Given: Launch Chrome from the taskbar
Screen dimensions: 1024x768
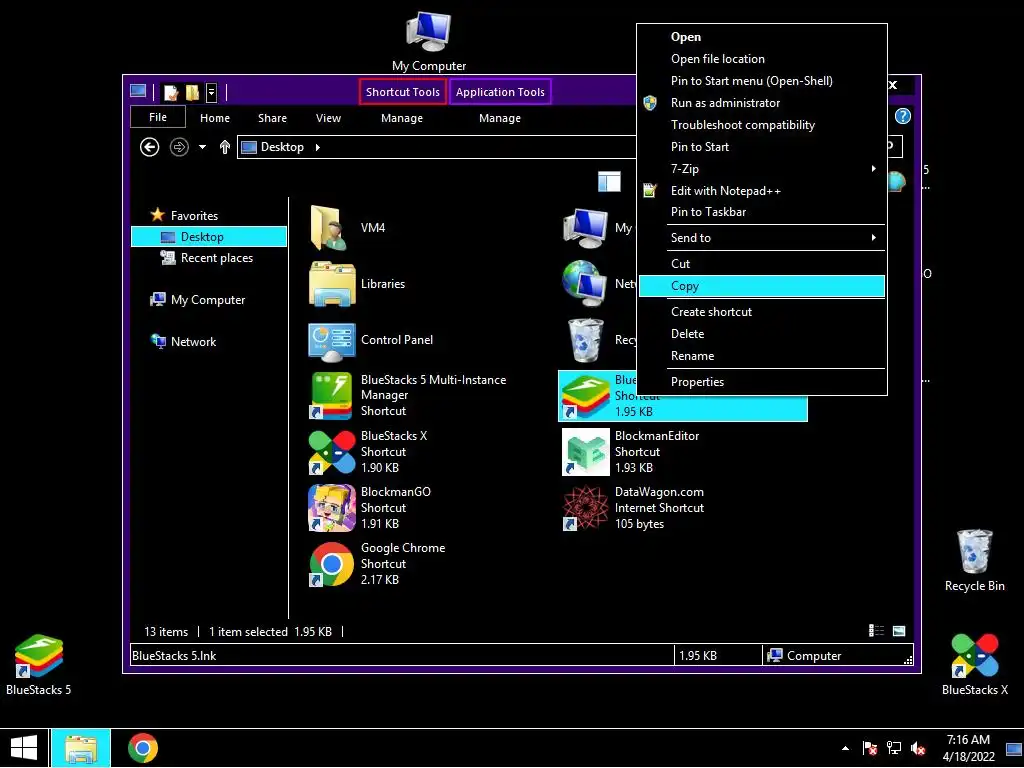Looking at the screenshot, I should [142, 748].
